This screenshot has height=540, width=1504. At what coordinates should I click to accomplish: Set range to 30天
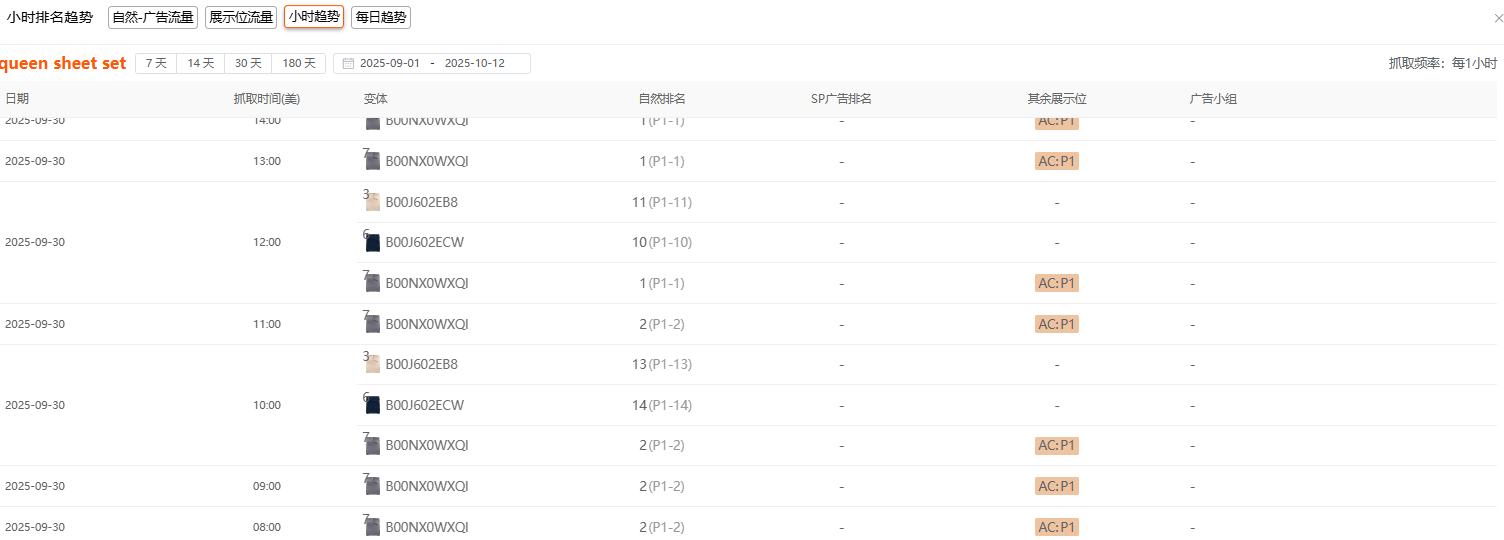(x=248, y=64)
